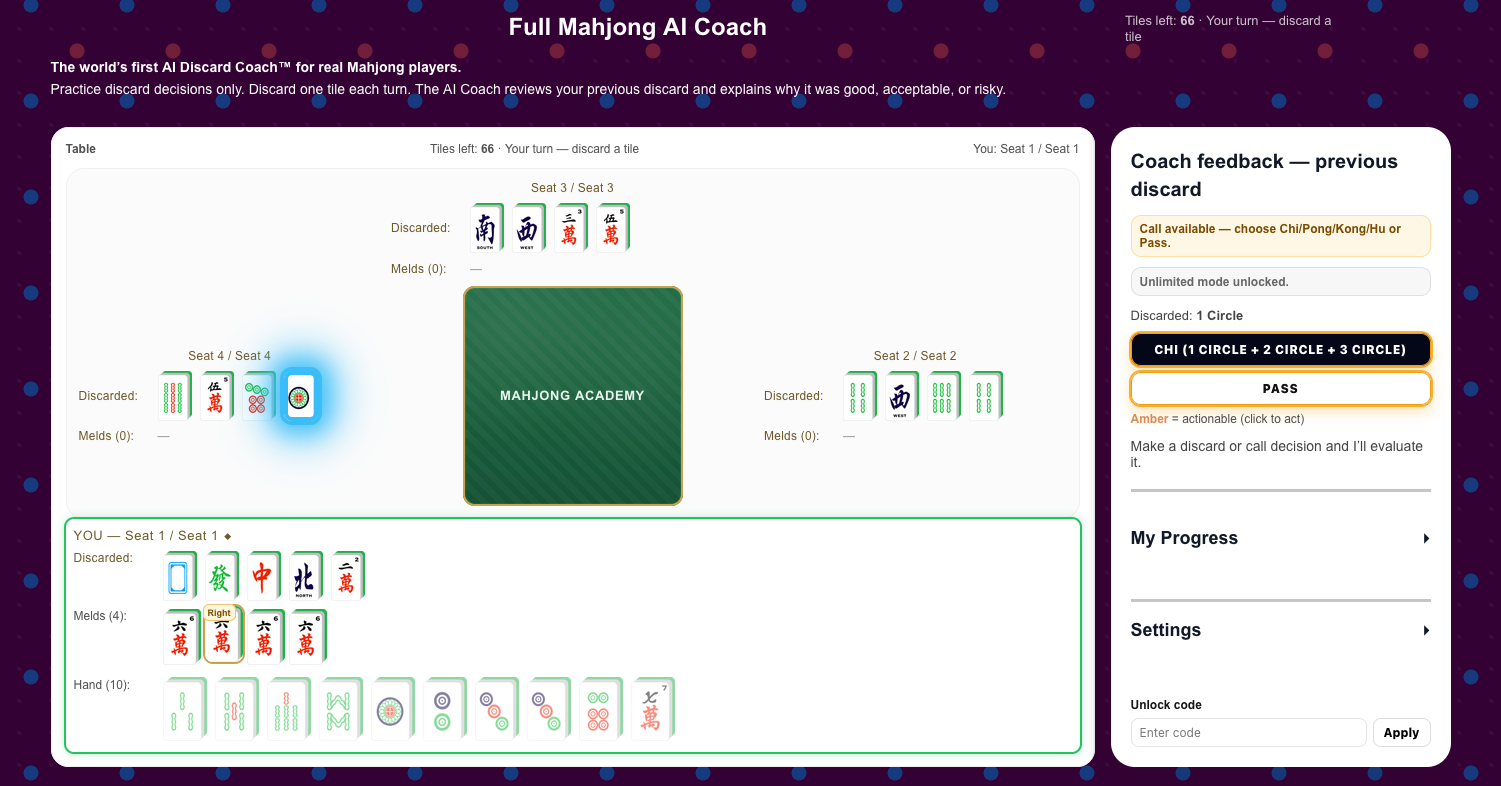
Task: Click the 'Seat 4 / Seat 4' label
Action: [229, 356]
